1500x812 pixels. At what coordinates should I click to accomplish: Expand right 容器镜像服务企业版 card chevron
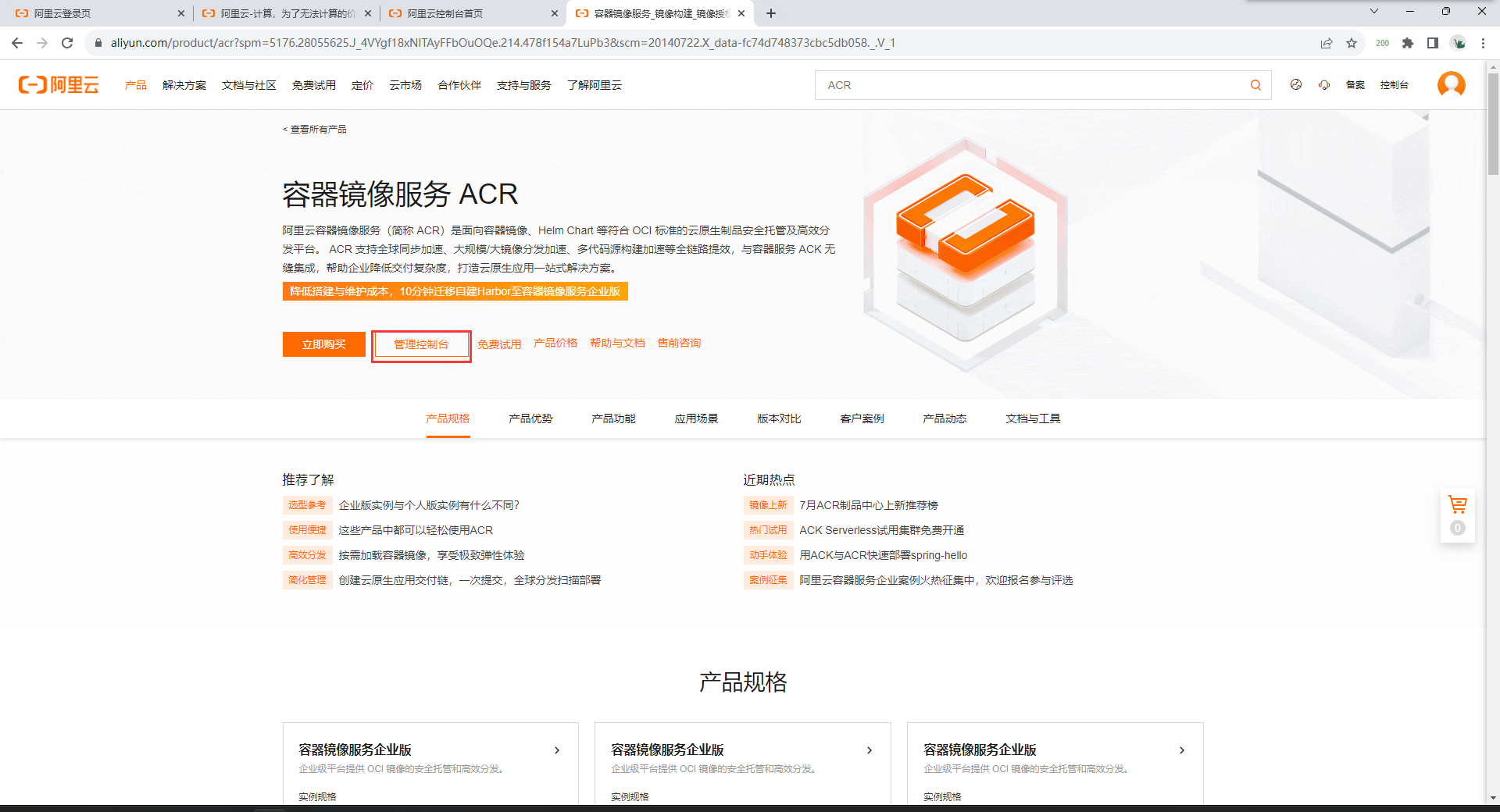pyautogui.click(x=1182, y=750)
